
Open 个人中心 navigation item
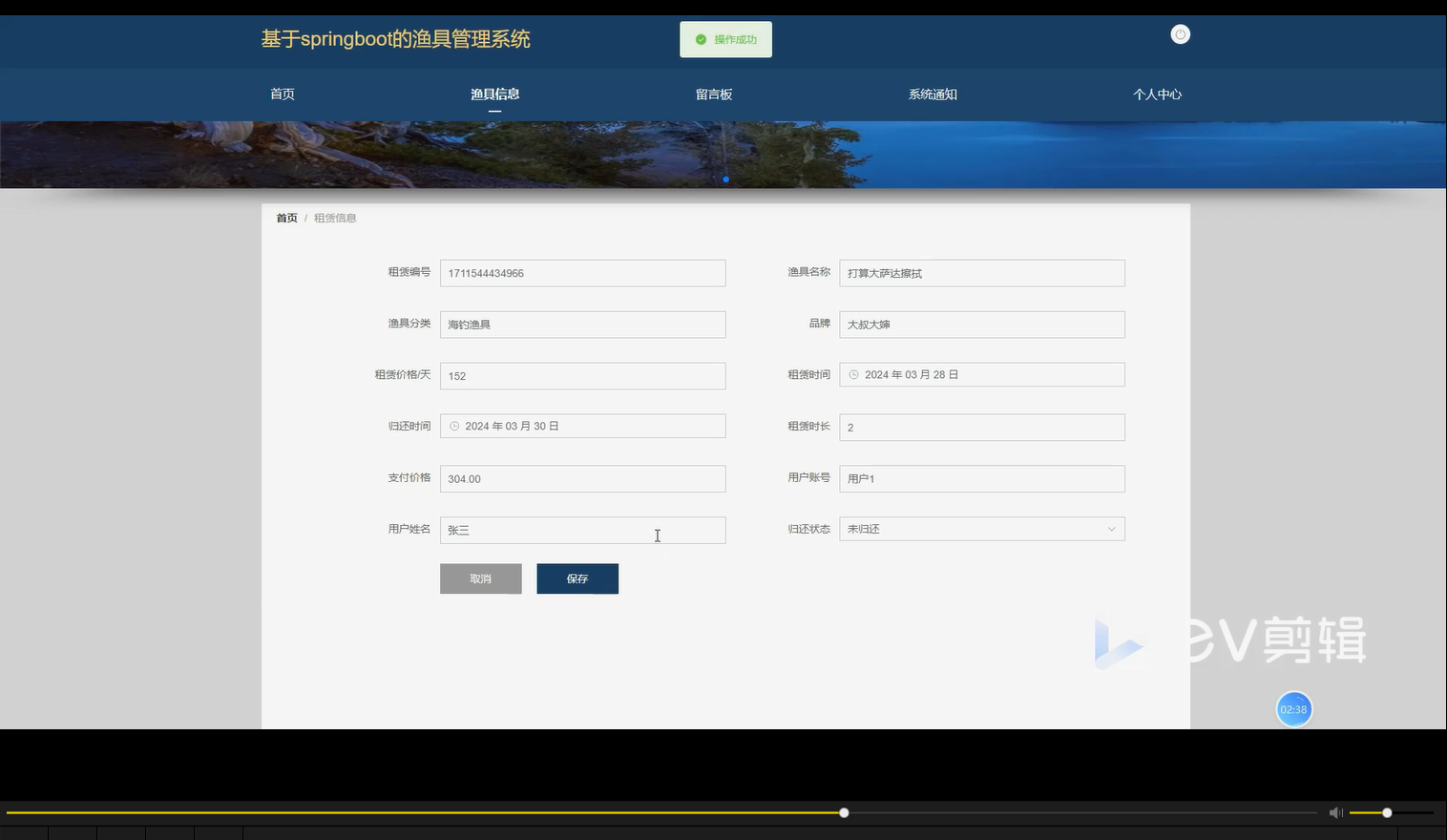(x=1157, y=94)
